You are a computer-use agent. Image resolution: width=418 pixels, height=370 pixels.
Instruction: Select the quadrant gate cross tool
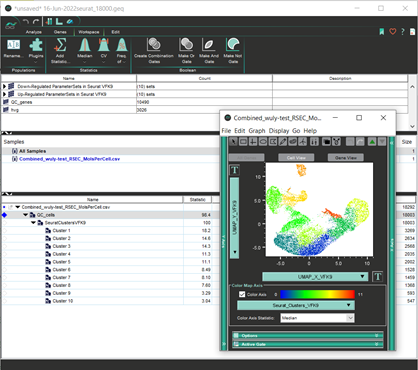(x=253, y=142)
